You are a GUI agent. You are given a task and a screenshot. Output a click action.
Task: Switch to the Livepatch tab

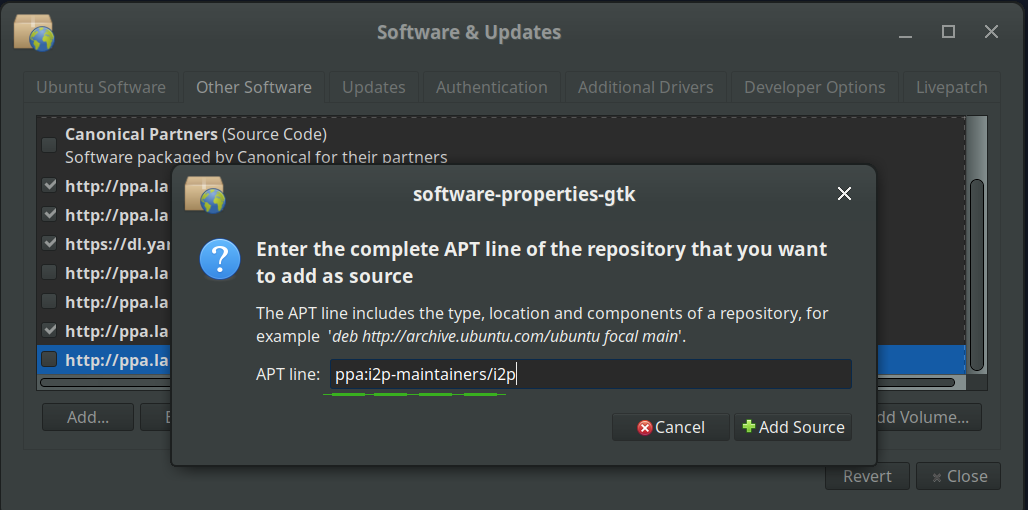[951, 87]
